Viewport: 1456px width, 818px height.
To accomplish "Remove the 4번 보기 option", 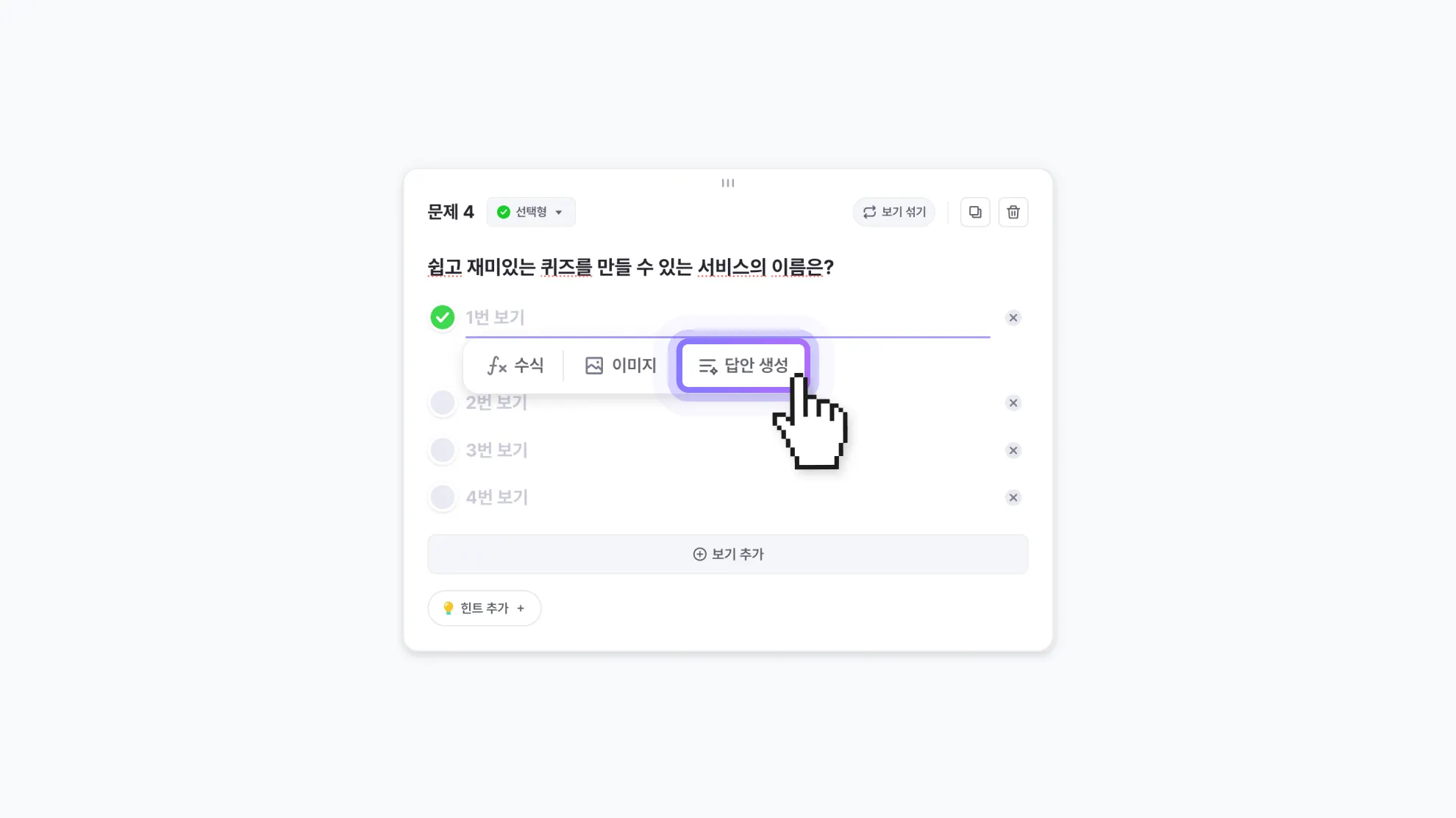I will (1013, 498).
